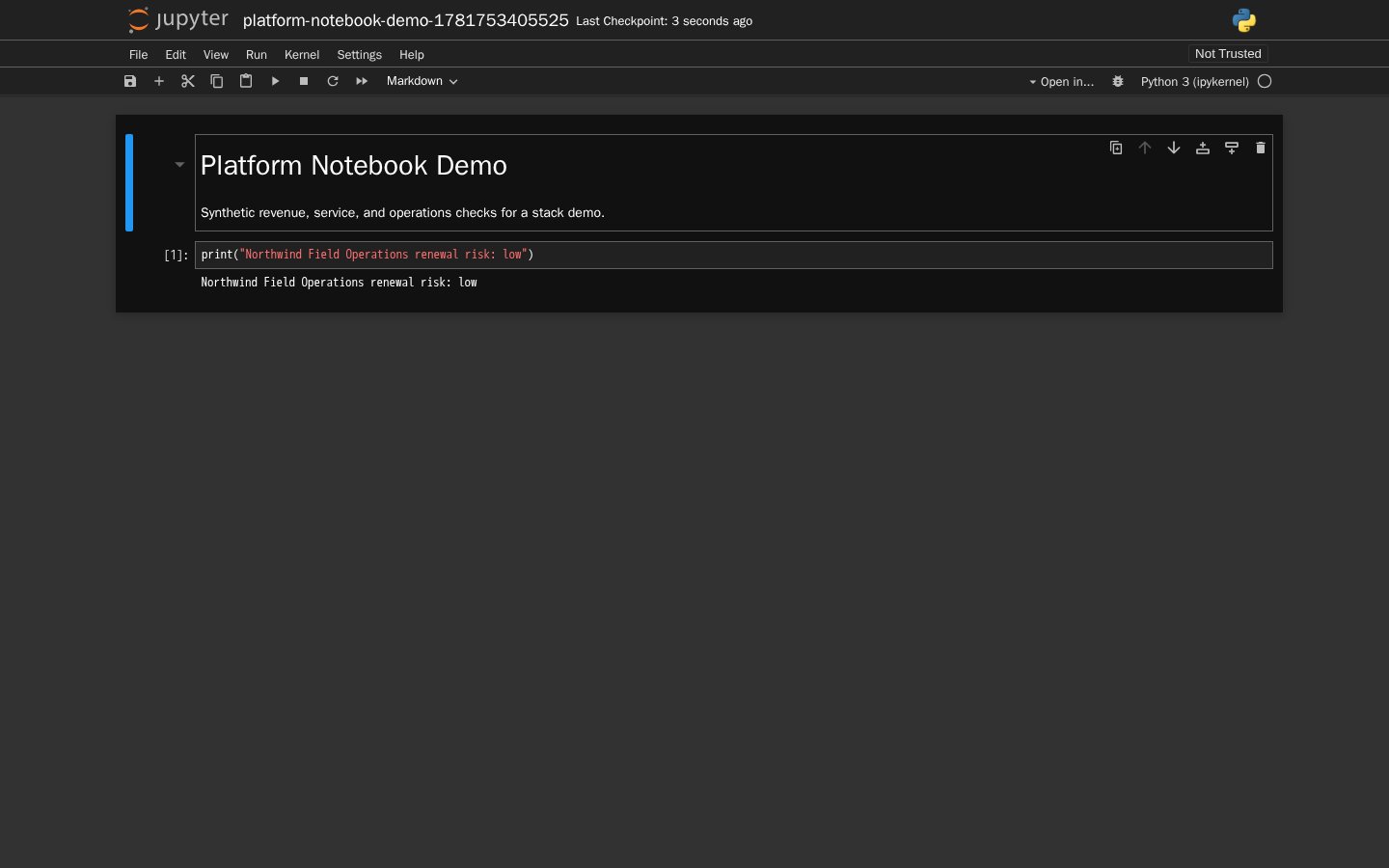Insert a cell above this cell

(1203, 148)
